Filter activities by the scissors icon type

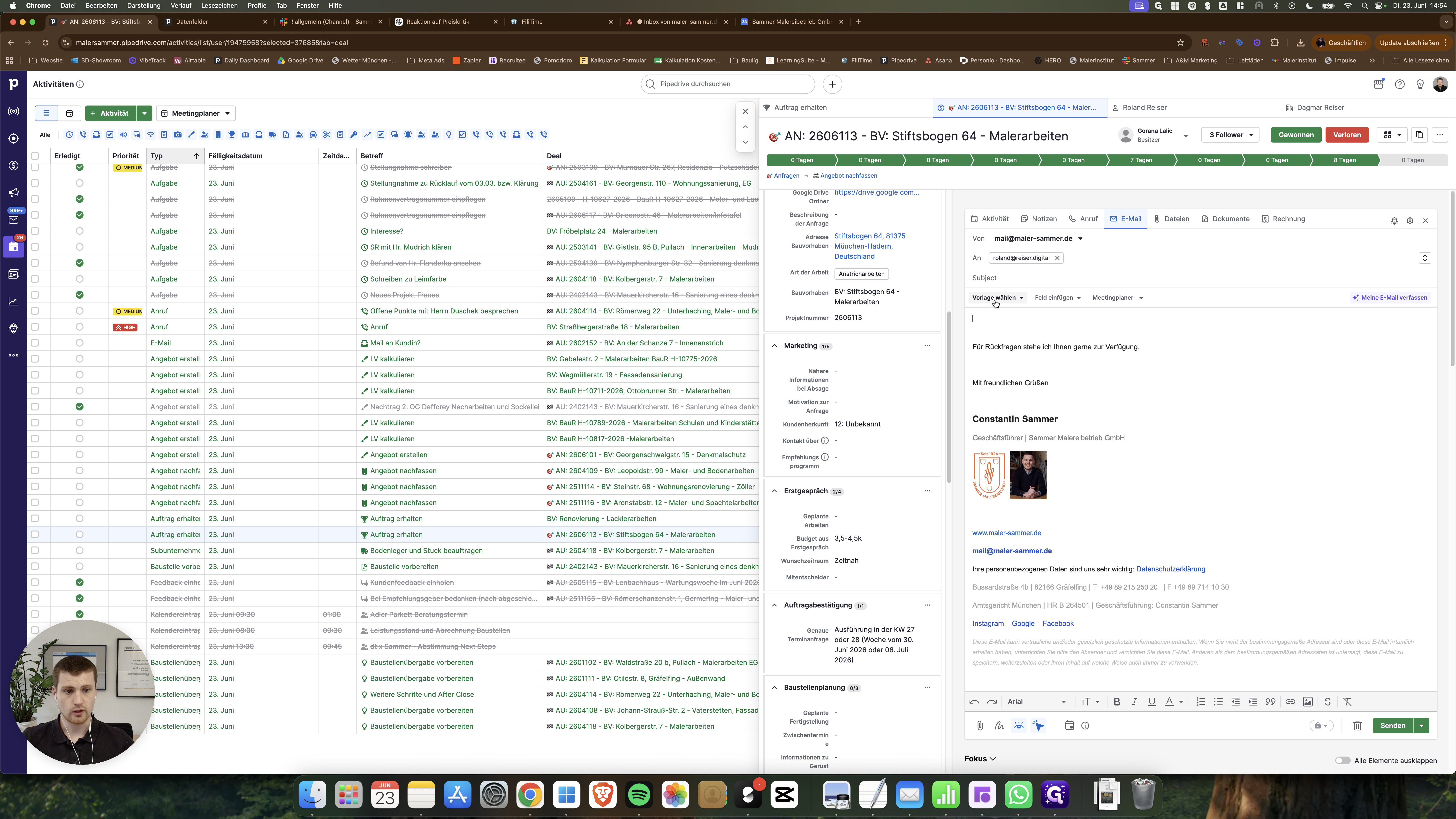click(x=327, y=135)
